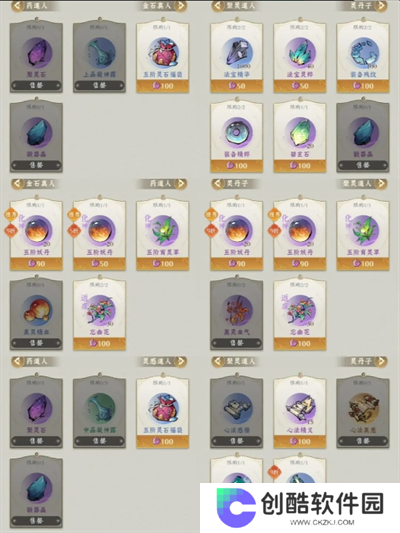Select the 聚灵道人 label beside the right arrow
The image size is (400, 533).
click(x=357, y=184)
